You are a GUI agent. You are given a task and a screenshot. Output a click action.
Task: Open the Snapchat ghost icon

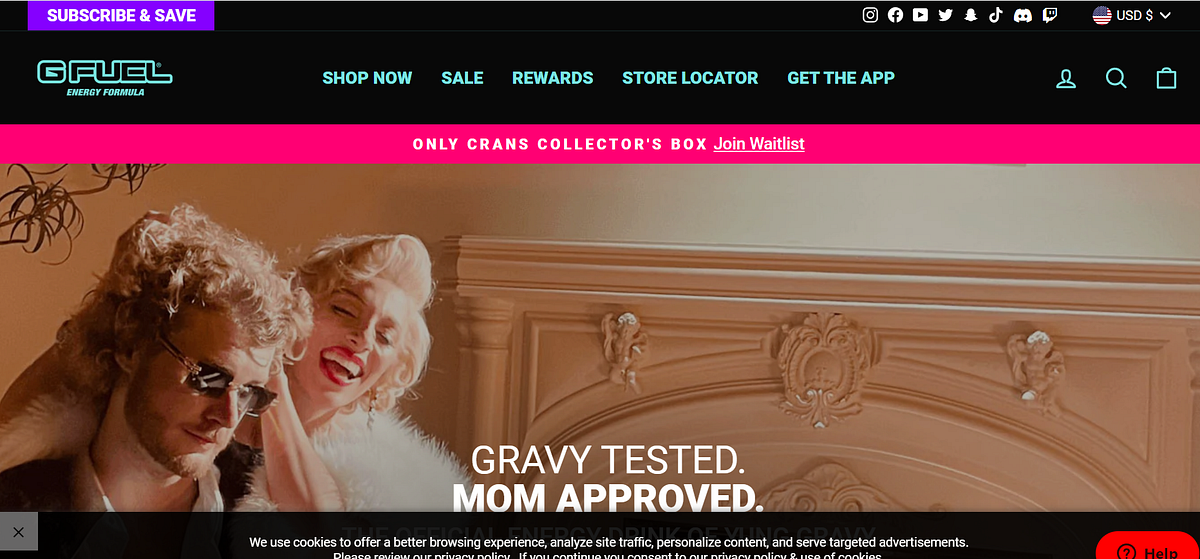[x=970, y=15]
